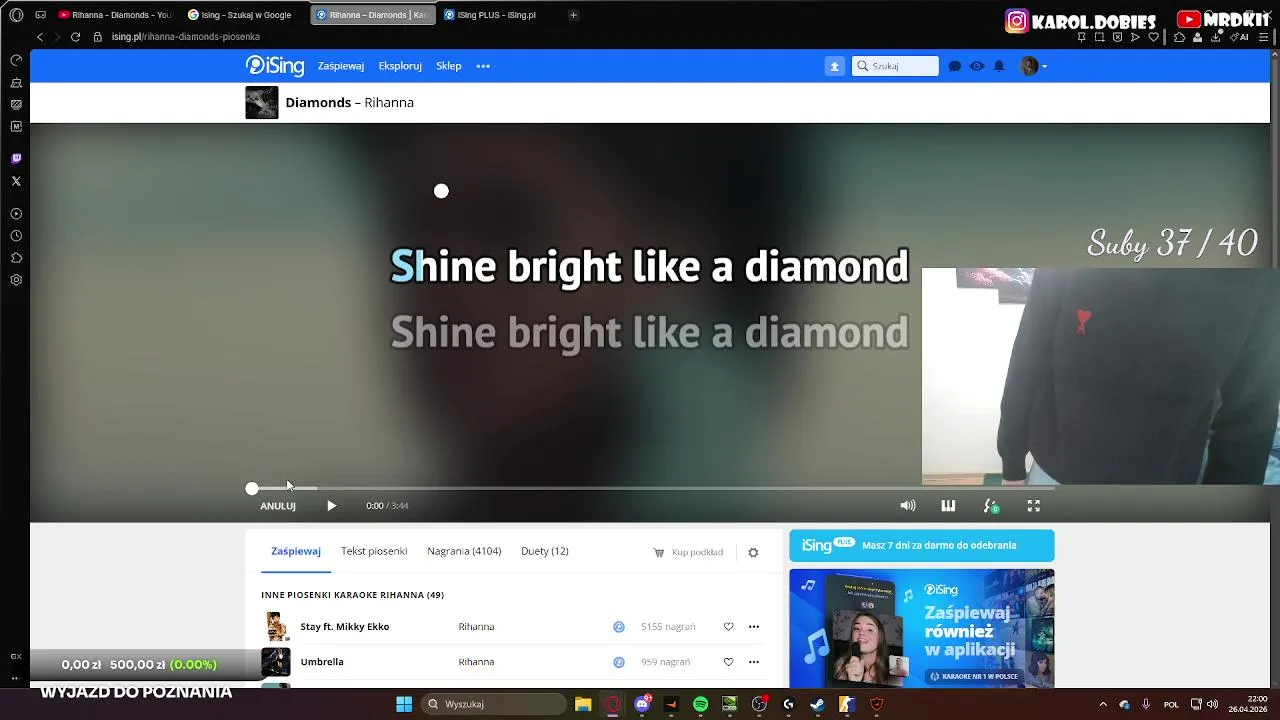This screenshot has height=720, width=1280.
Task: Open the Zaśpiewaj również w aplikacji ad
Action: (x=922, y=628)
